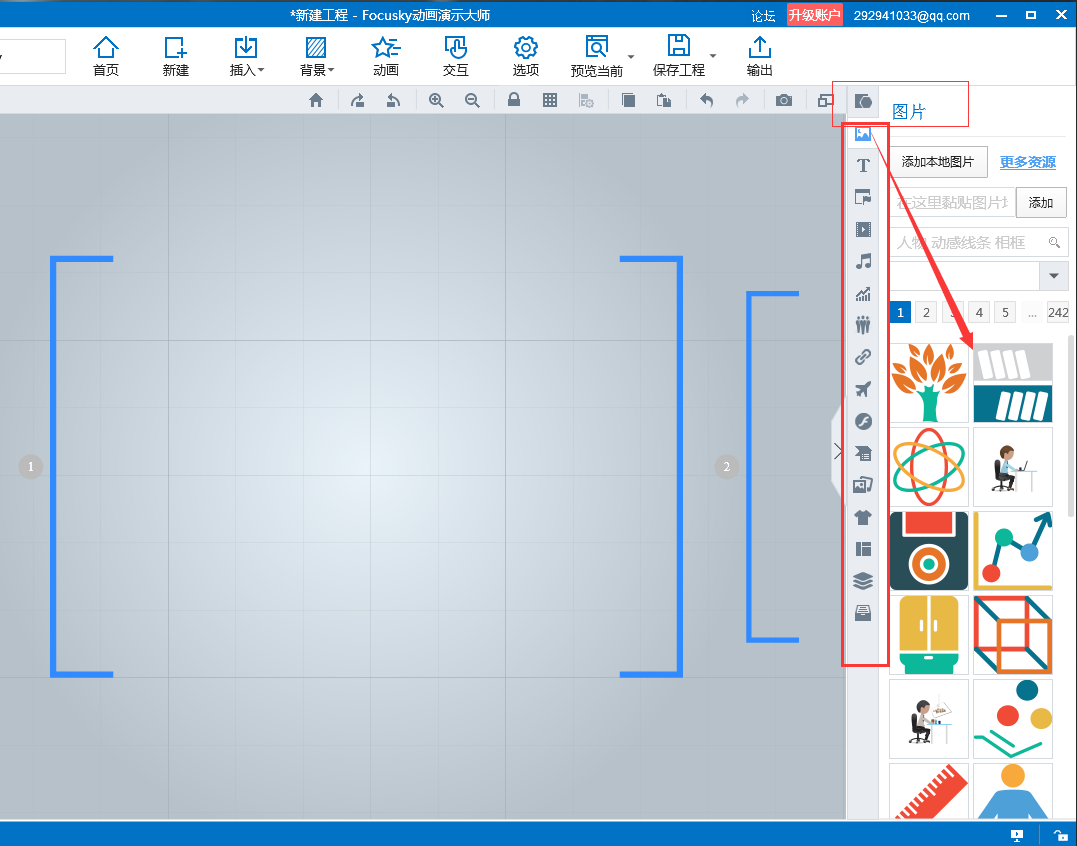1077x846 pixels.
Task: Rotate canvas clockwise icon
Action: click(357, 100)
